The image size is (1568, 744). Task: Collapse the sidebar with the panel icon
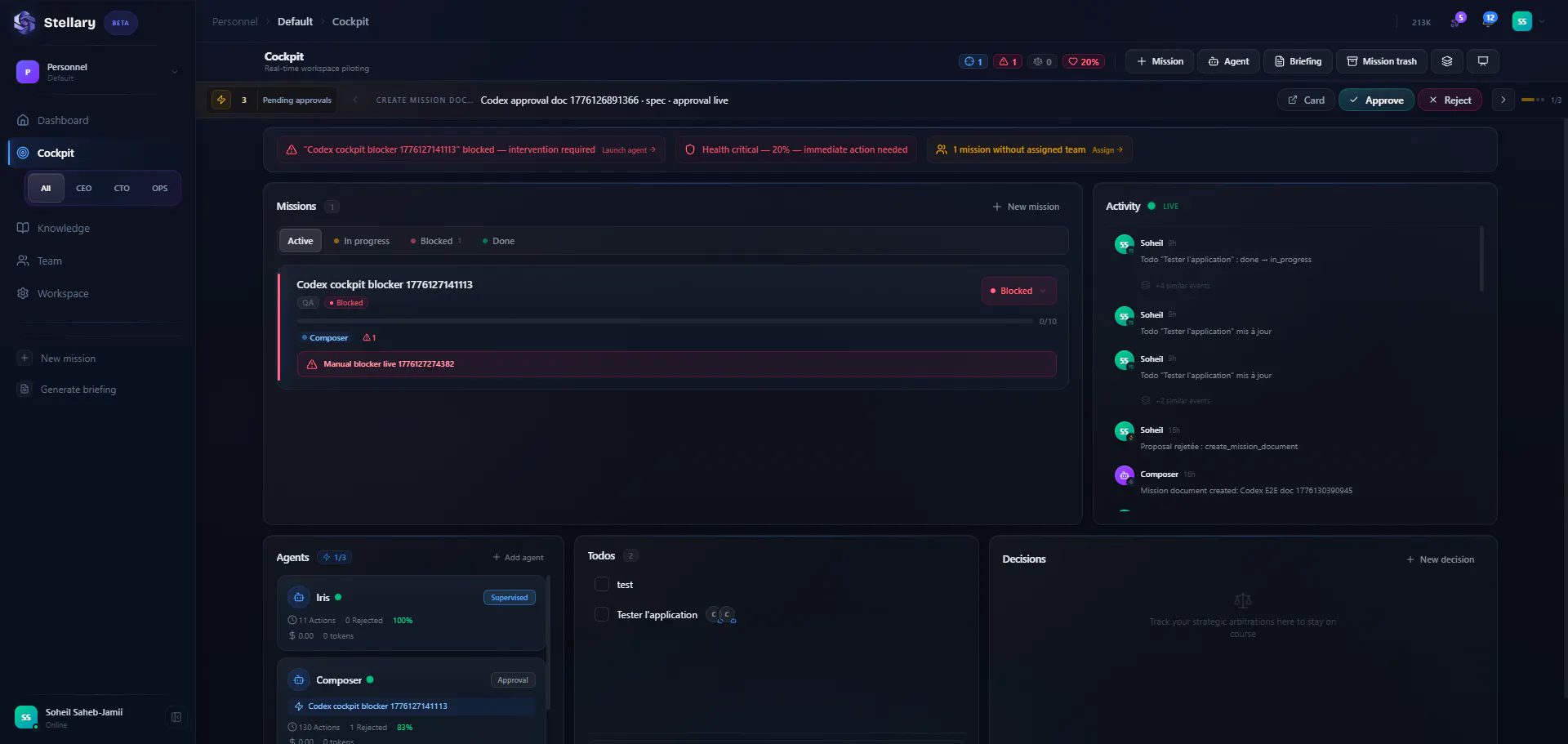176,717
